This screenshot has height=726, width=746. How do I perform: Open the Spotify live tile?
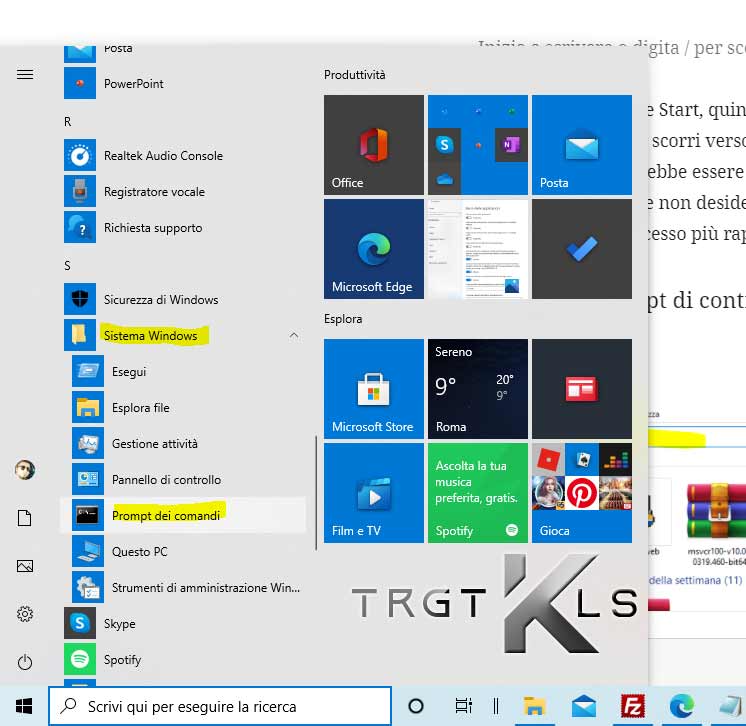pyautogui.click(x=477, y=493)
